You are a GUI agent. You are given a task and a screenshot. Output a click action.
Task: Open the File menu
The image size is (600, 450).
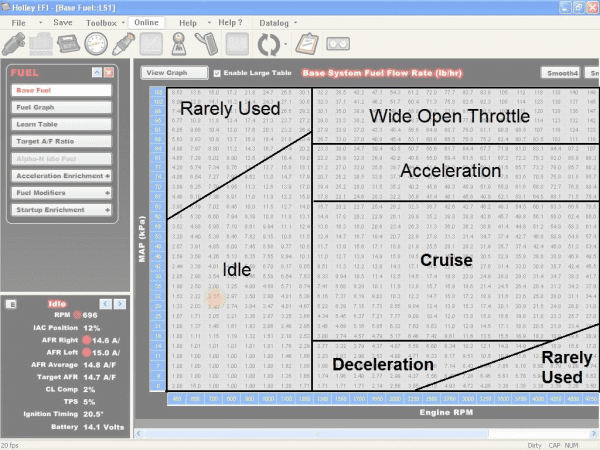18,23
